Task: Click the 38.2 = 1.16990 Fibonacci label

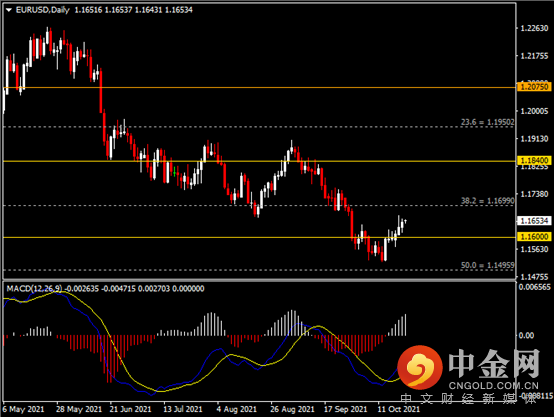Action: (487, 201)
